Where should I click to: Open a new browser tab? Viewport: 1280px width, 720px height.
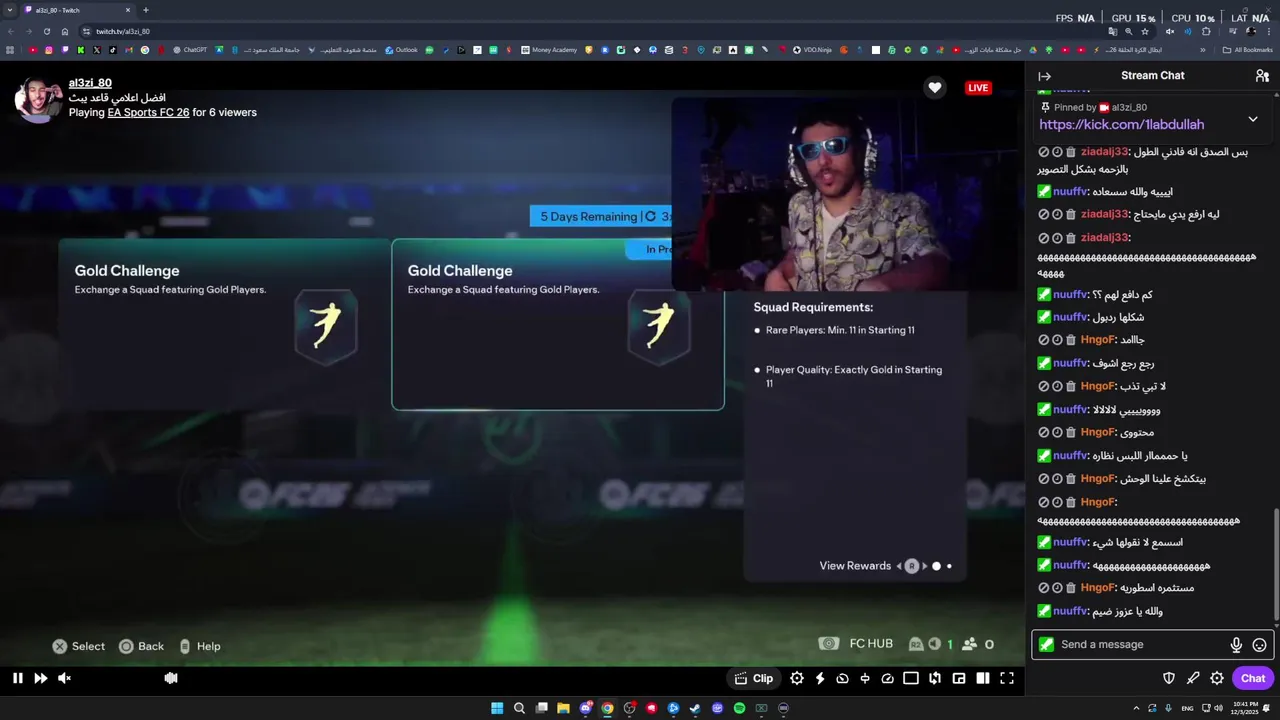(145, 10)
